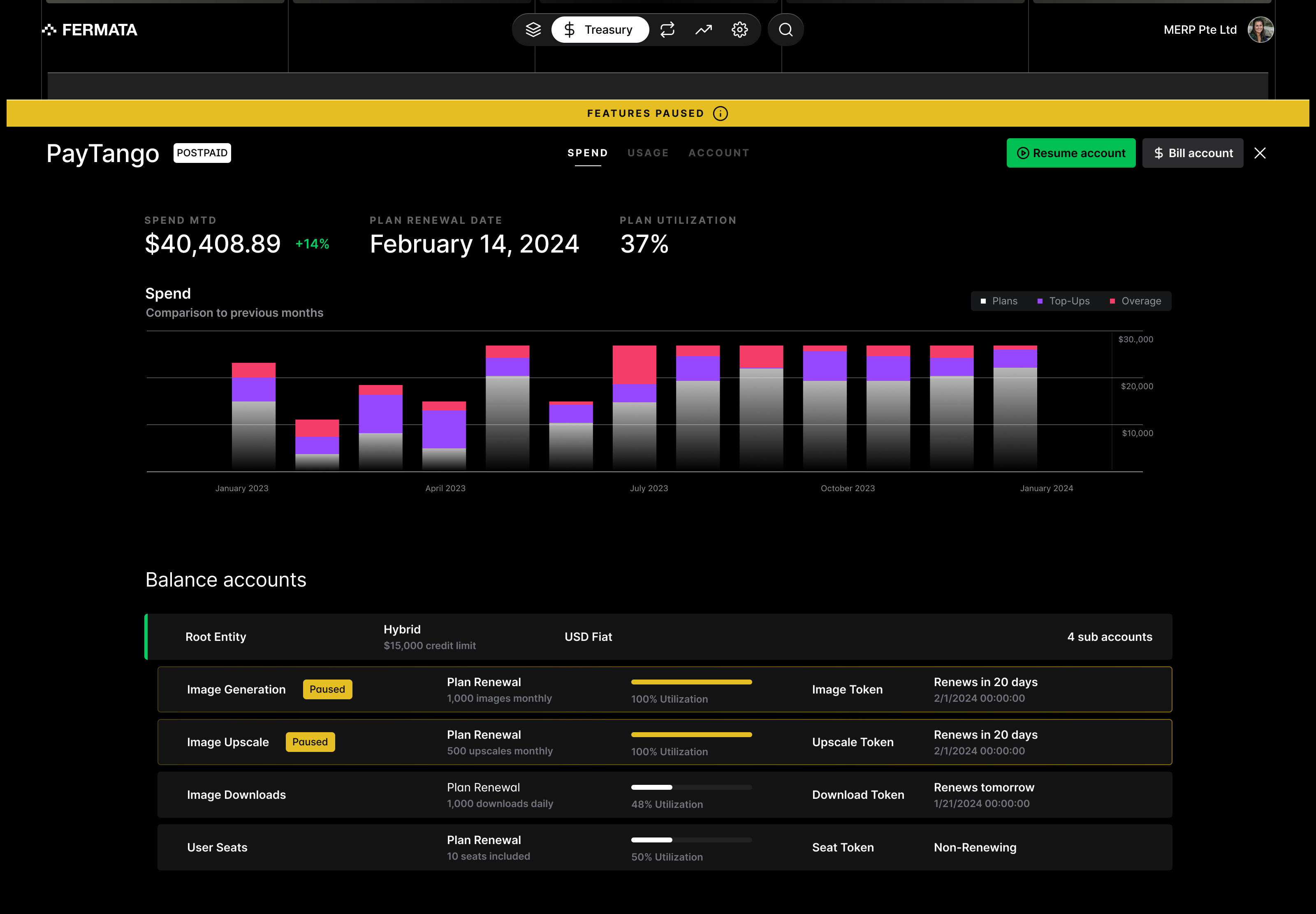Expand the Image Generation account row
Image resolution: width=1316 pixels, height=914 pixels.
point(236,689)
